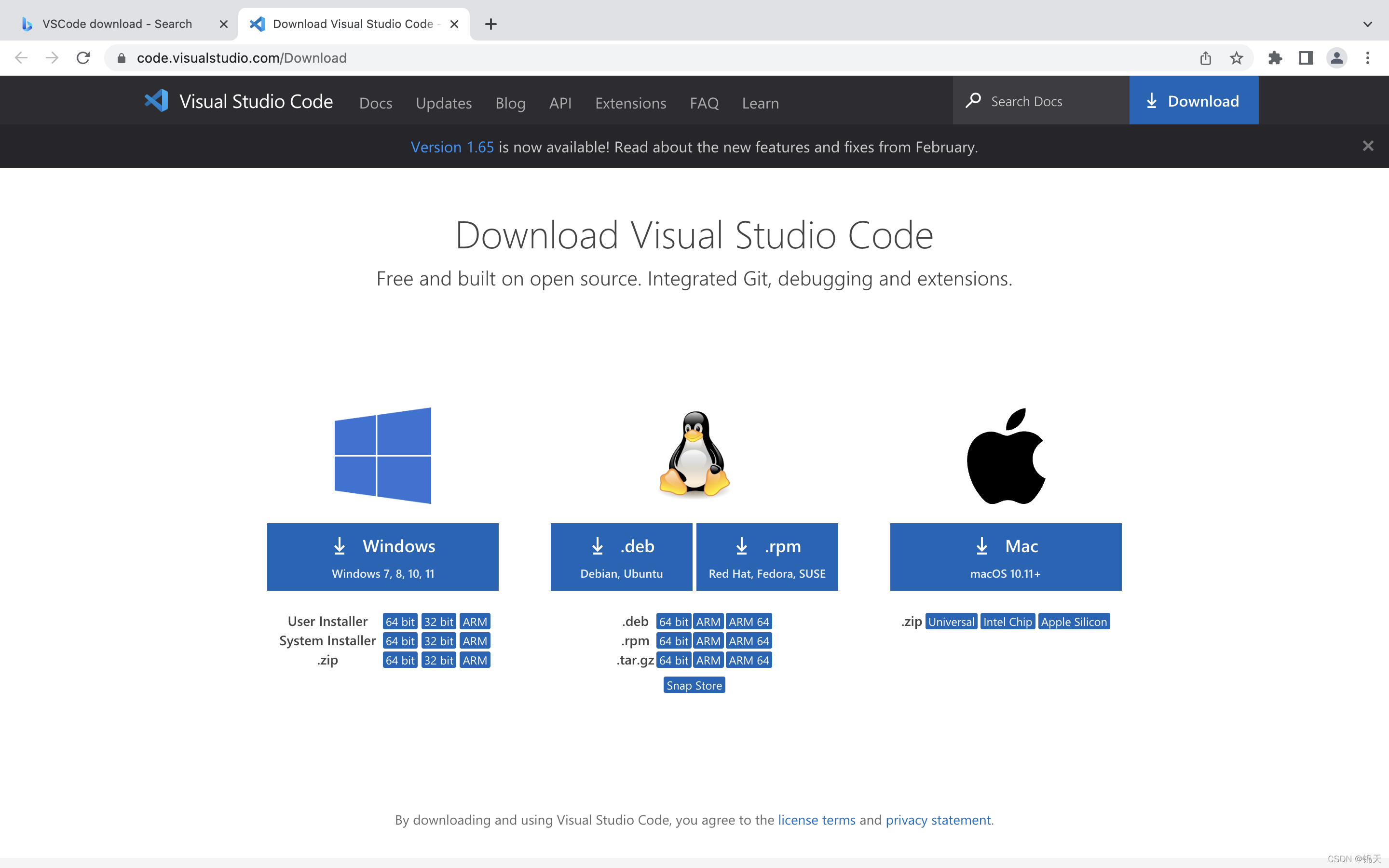Click the blue Download button in header
Image resolution: width=1389 pixels, height=868 pixels.
click(x=1193, y=101)
